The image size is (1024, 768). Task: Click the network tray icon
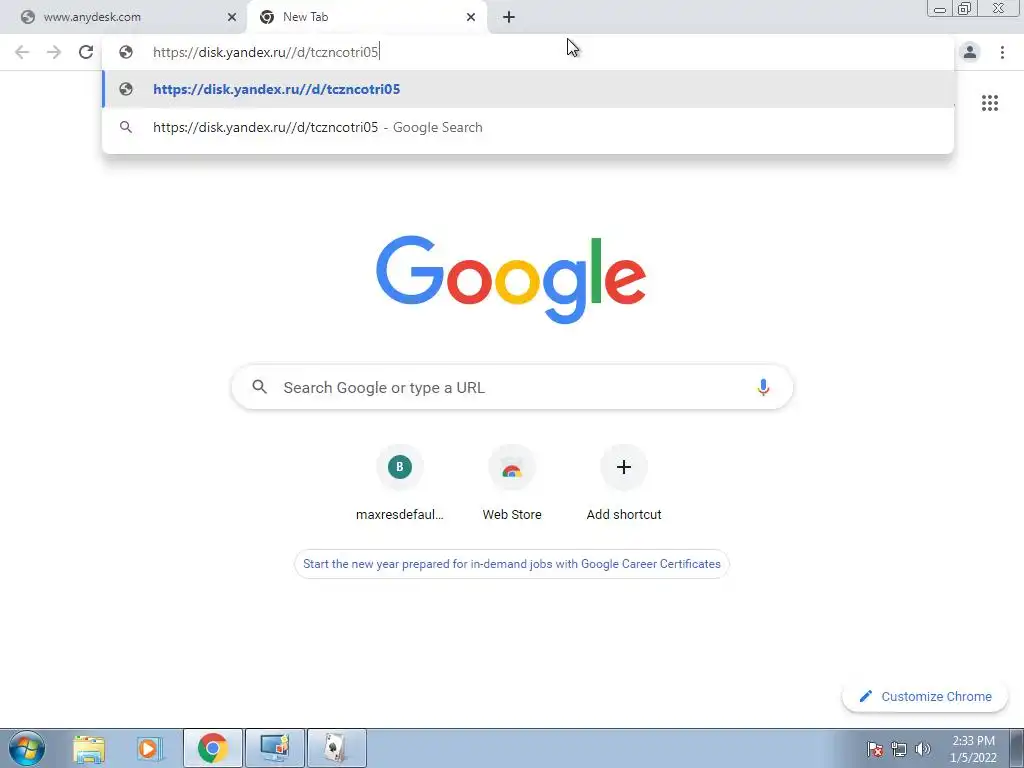coord(899,749)
